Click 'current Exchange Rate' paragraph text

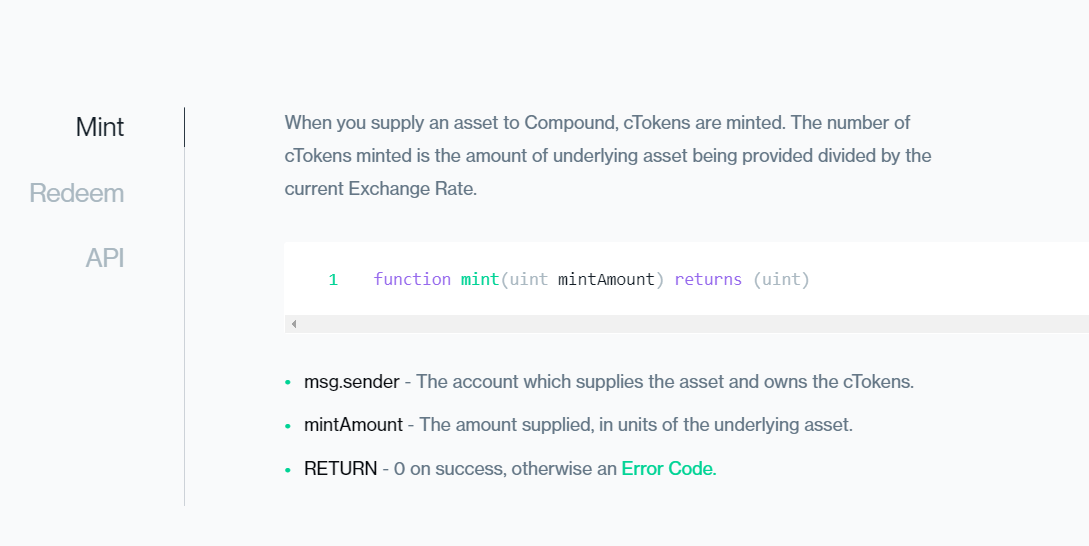pos(381,189)
